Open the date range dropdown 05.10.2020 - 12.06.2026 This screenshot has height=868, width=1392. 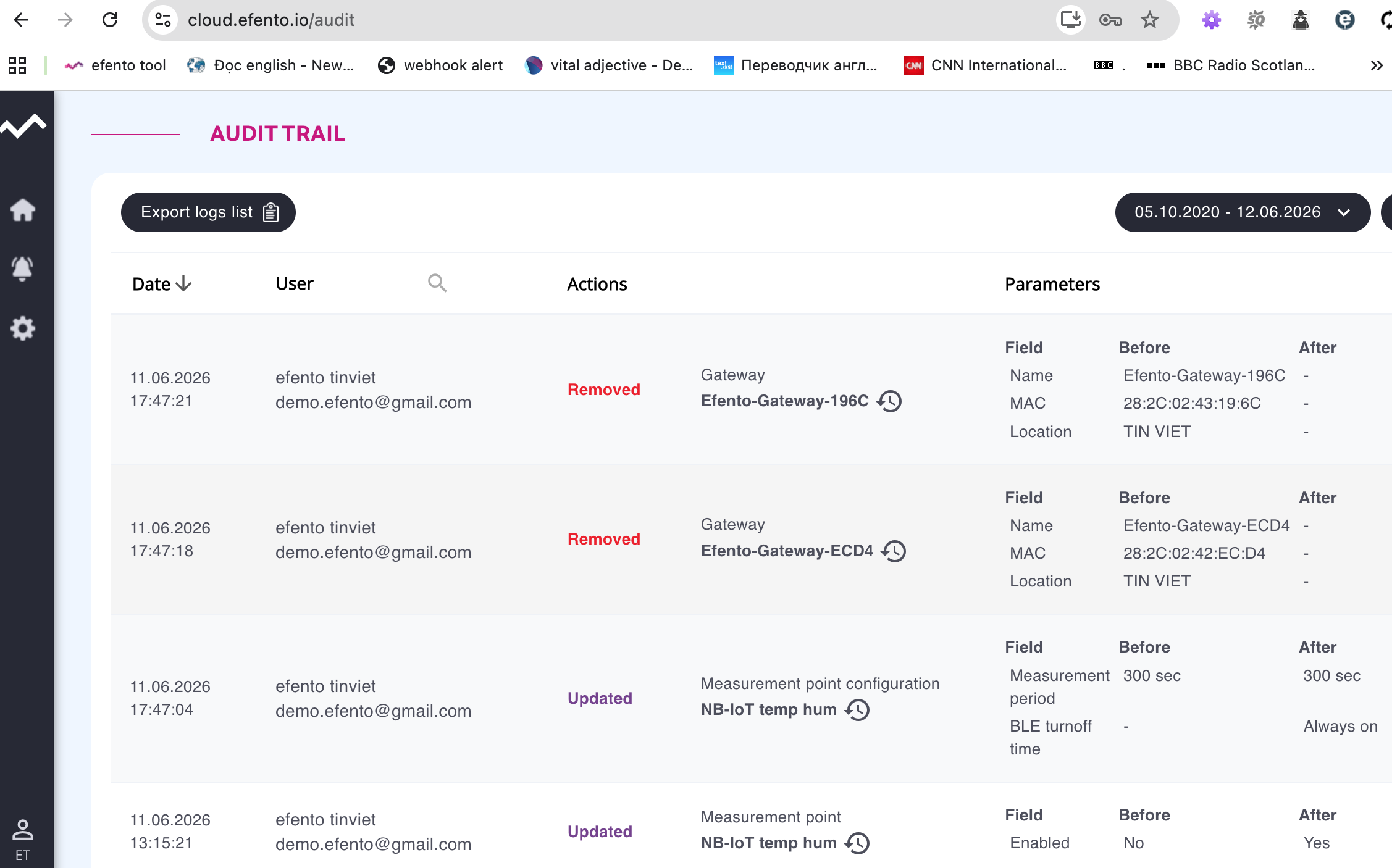tap(1243, 212)
